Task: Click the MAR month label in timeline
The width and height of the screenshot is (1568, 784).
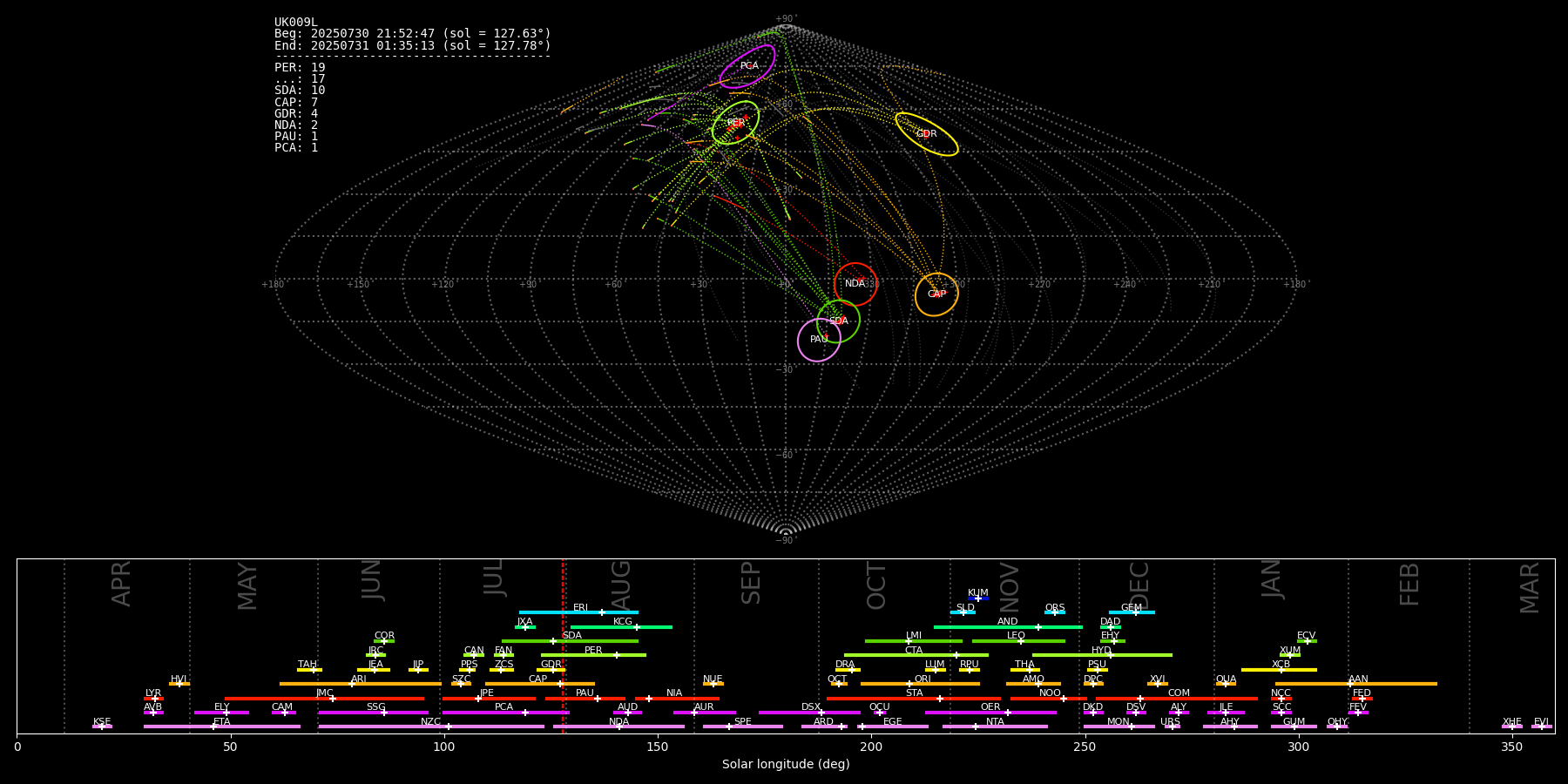Action: [1530, 588]
